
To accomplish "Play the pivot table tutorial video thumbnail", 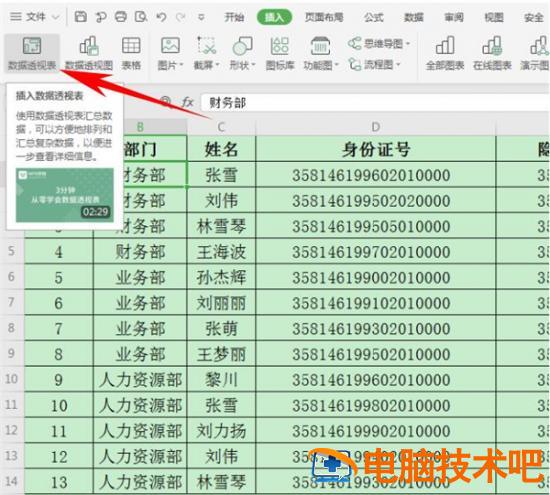I will point(65,195).
